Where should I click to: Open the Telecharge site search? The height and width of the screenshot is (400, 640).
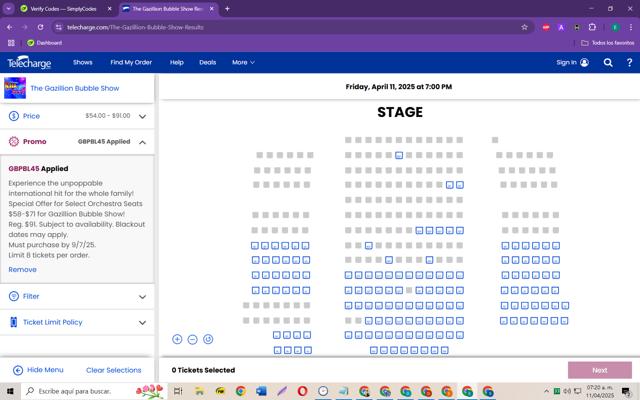tap(608, 62)
